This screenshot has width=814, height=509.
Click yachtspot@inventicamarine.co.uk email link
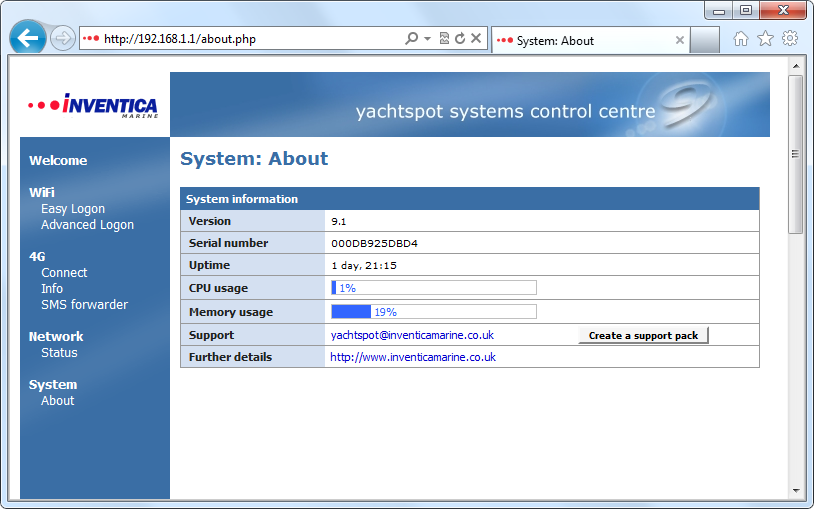pos(412,335)
